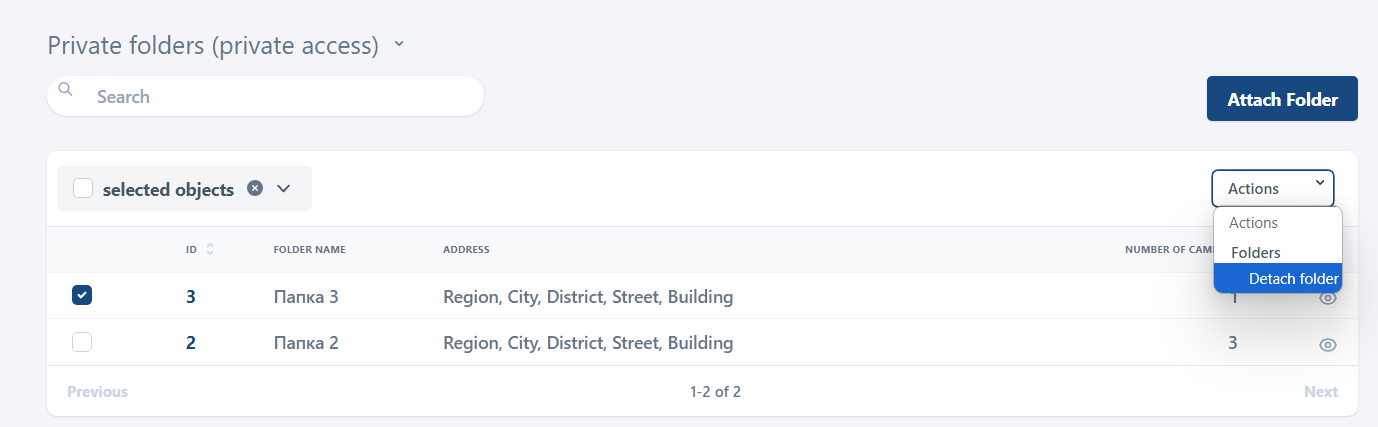Go to the Previous page

(x=97, y=391)
